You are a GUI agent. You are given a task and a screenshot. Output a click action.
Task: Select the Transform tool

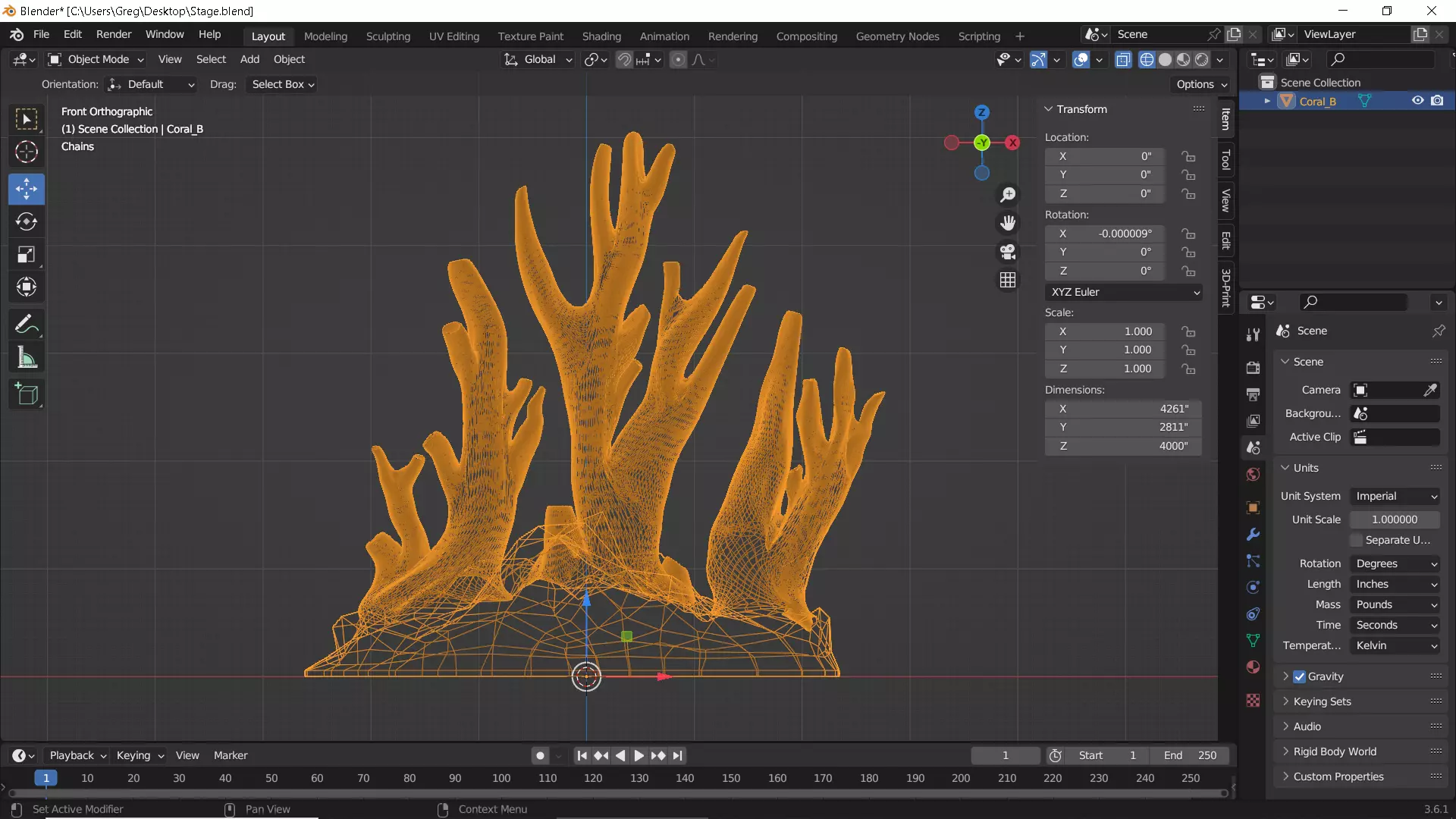(27, 287)
